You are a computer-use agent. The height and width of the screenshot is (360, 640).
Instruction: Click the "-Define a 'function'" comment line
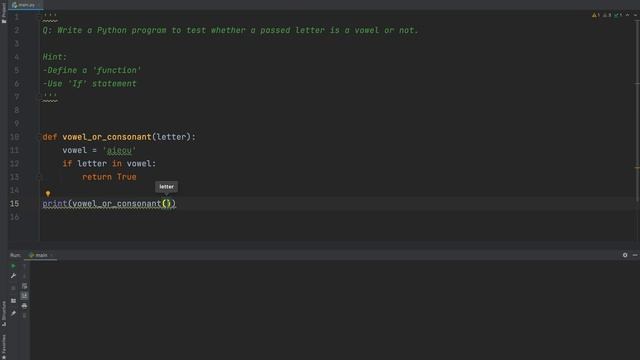point(92,71)
